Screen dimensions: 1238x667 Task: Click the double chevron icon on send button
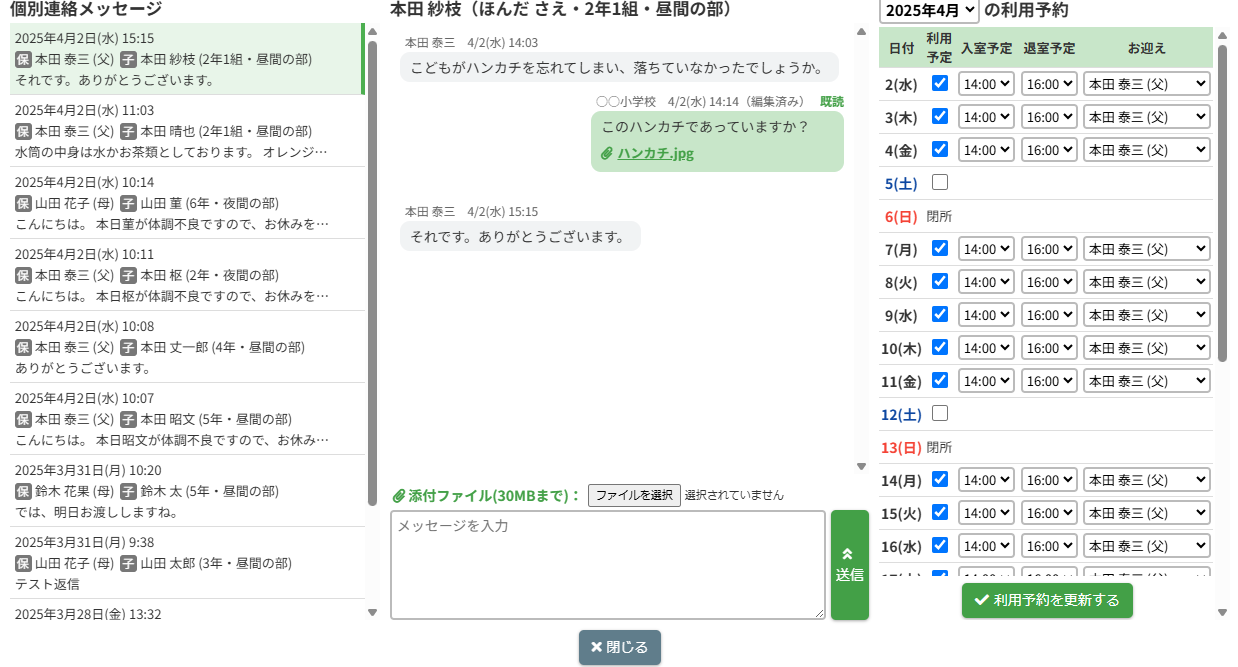(849, 553)
